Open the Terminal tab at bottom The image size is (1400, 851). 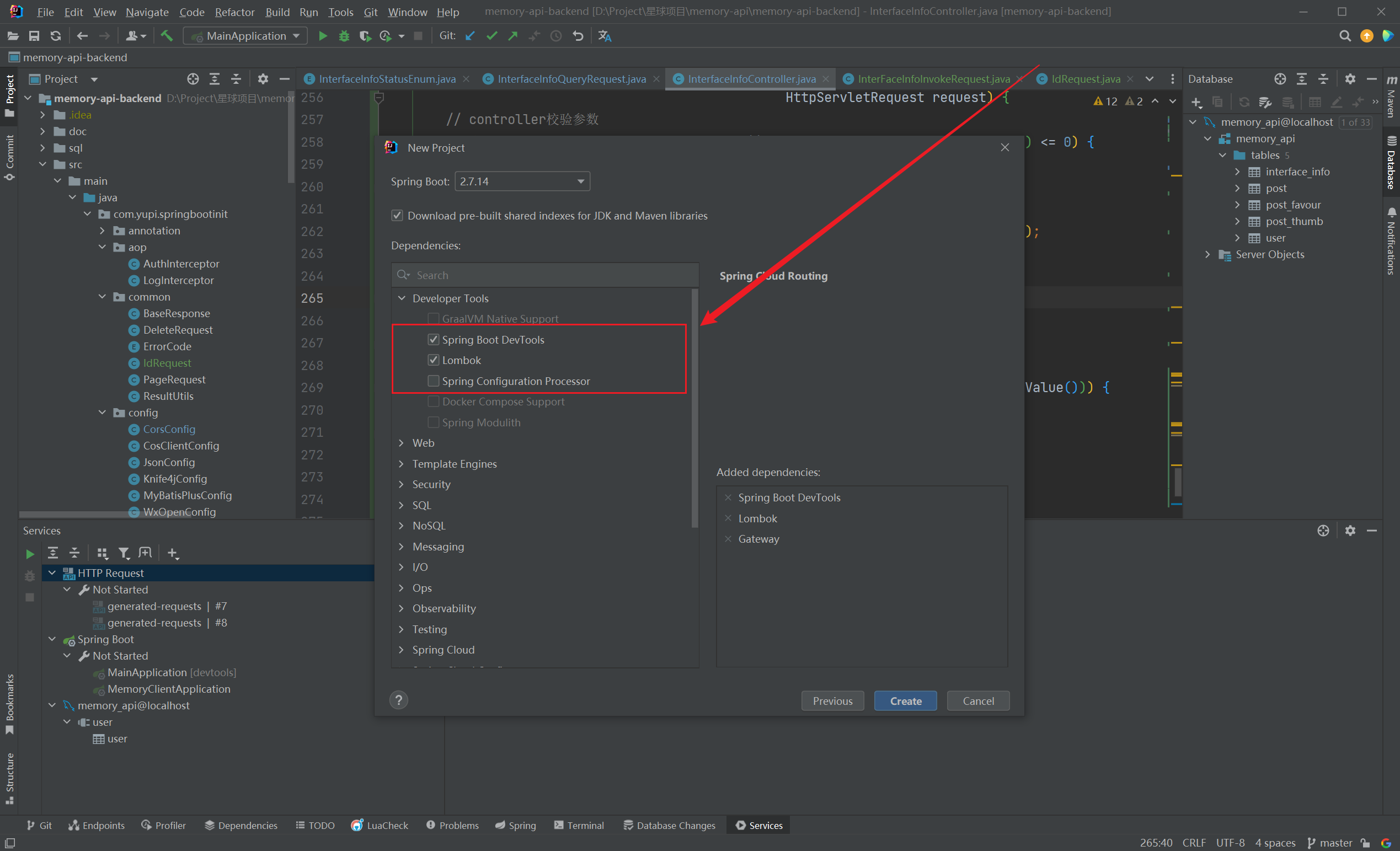583,825
